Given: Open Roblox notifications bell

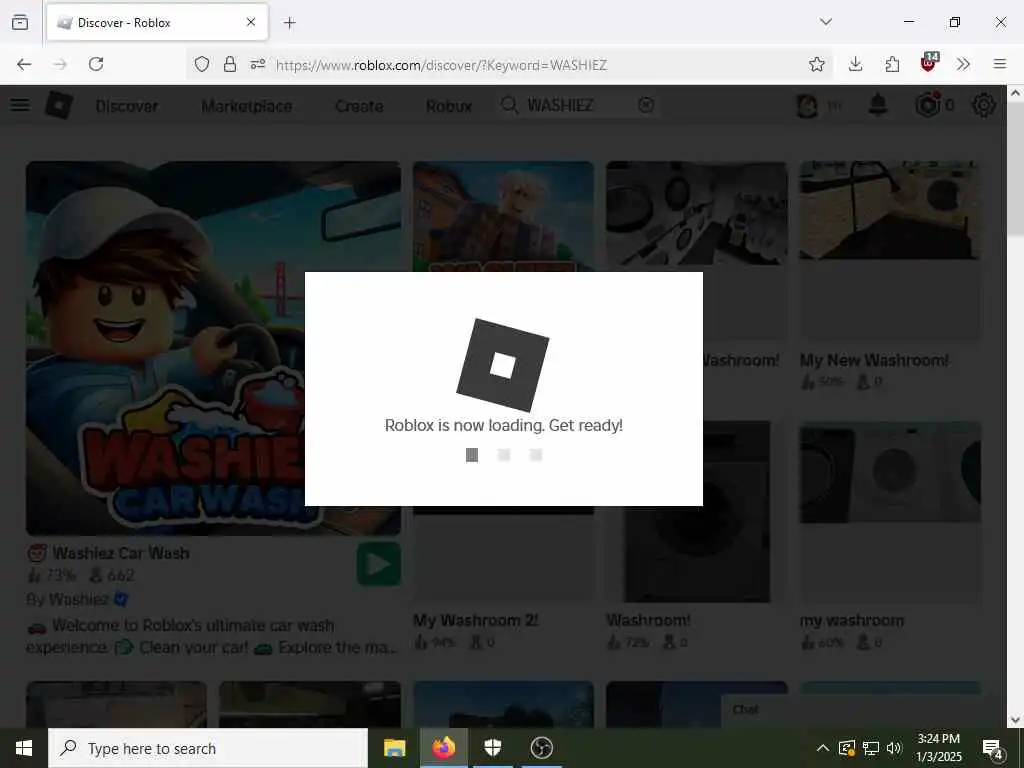Looking at the screenshot, I should coord(878,104).
